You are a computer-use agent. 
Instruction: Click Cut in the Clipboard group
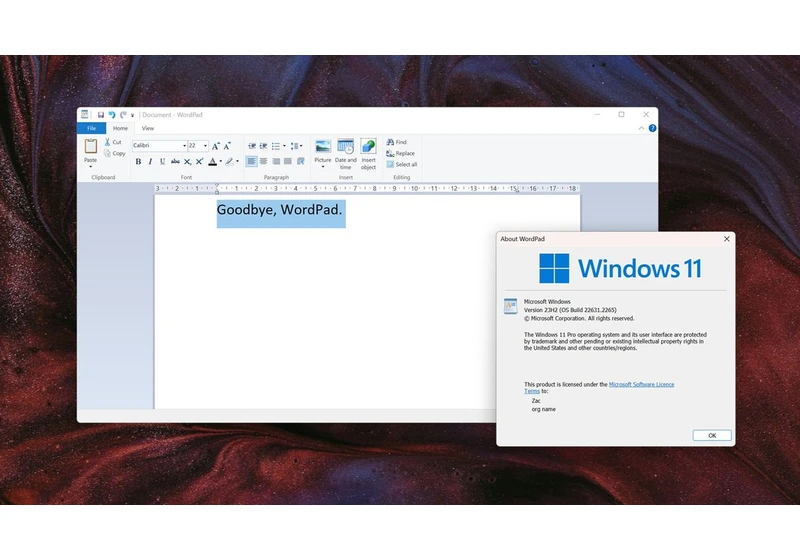coord(113,142)
